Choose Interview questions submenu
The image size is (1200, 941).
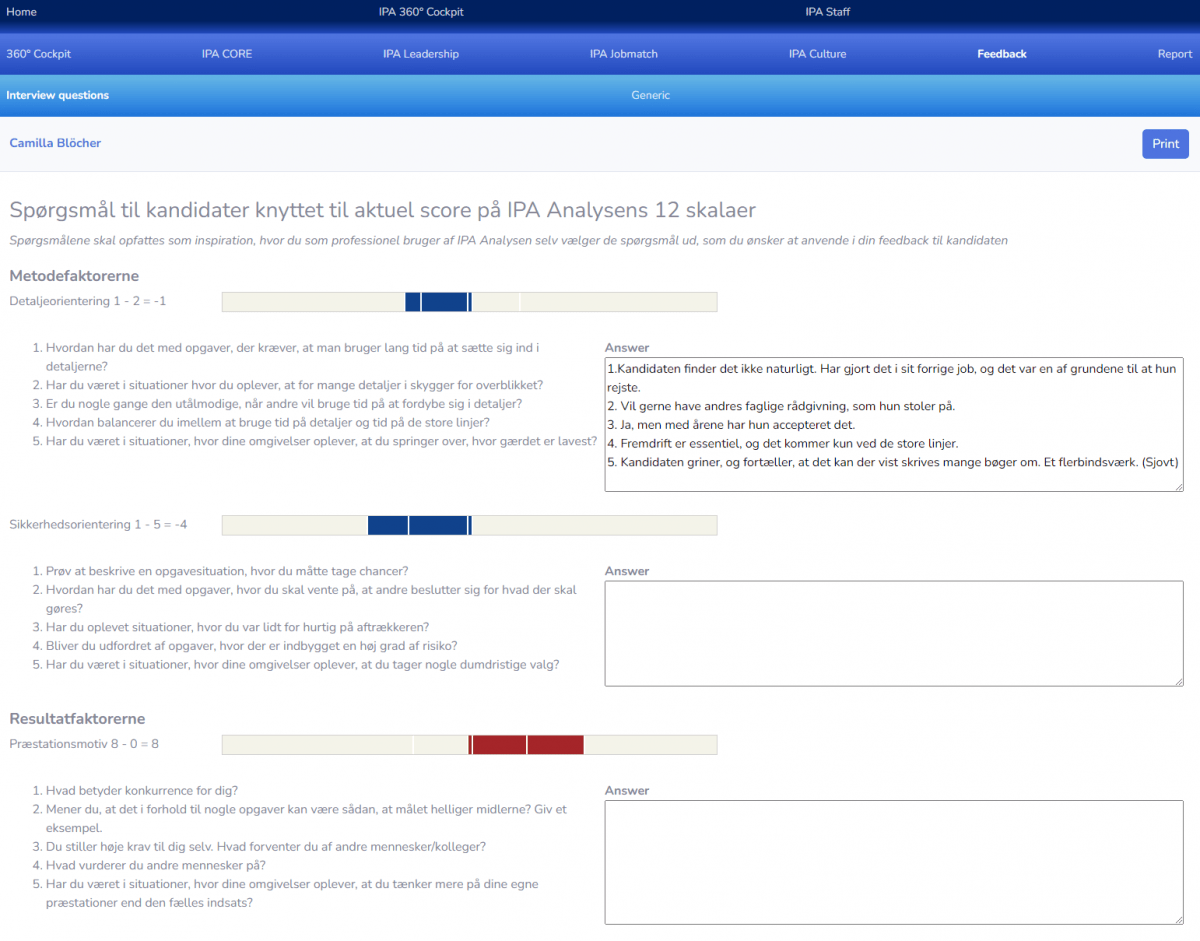(58, 95)
